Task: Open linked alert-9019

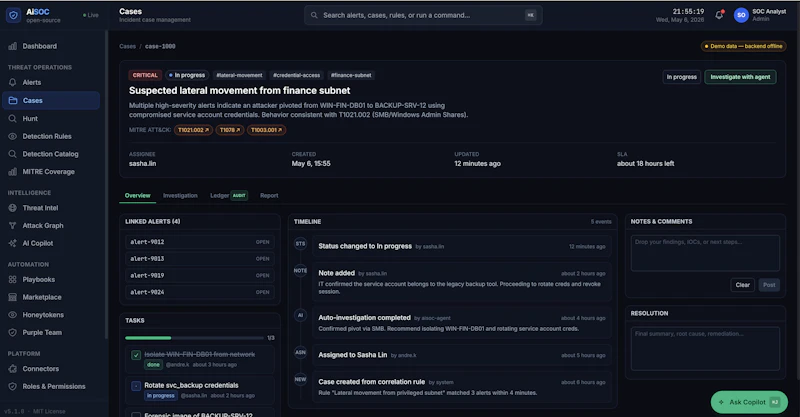Action: pos(199,276)
